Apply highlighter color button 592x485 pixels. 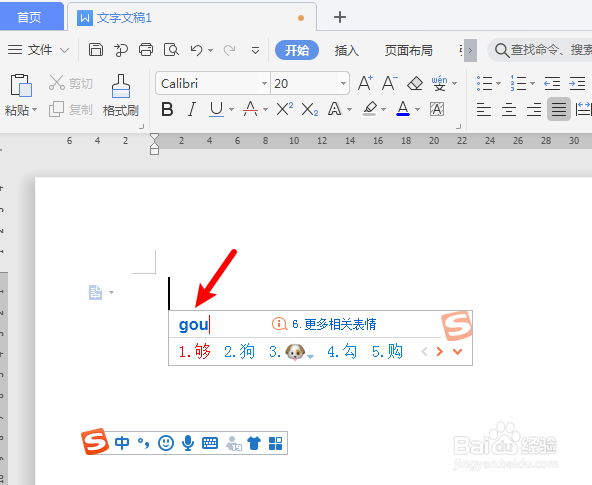pos(370,109)
